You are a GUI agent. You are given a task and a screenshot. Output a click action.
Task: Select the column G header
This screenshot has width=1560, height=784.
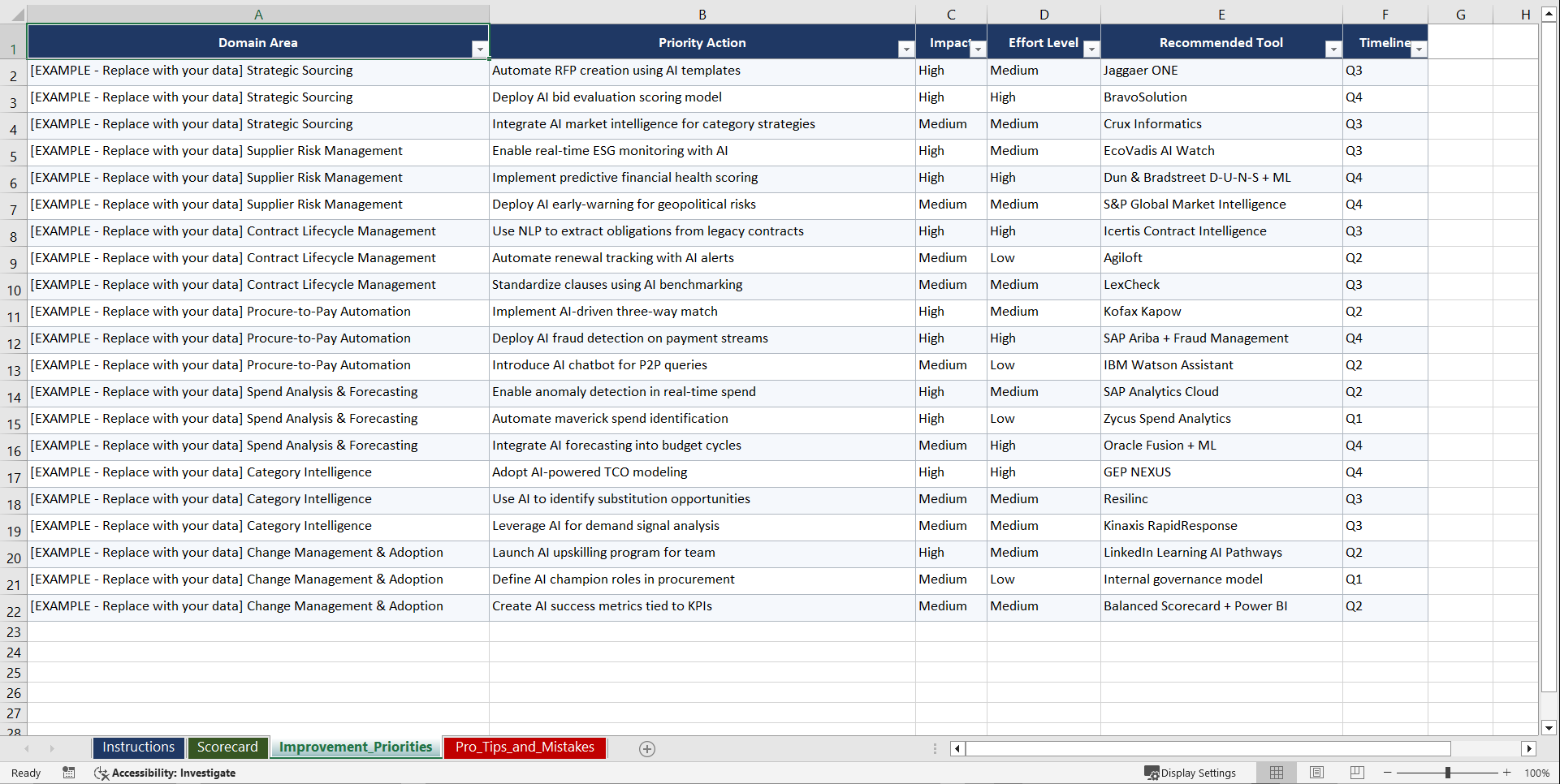tap(1460, 14)
